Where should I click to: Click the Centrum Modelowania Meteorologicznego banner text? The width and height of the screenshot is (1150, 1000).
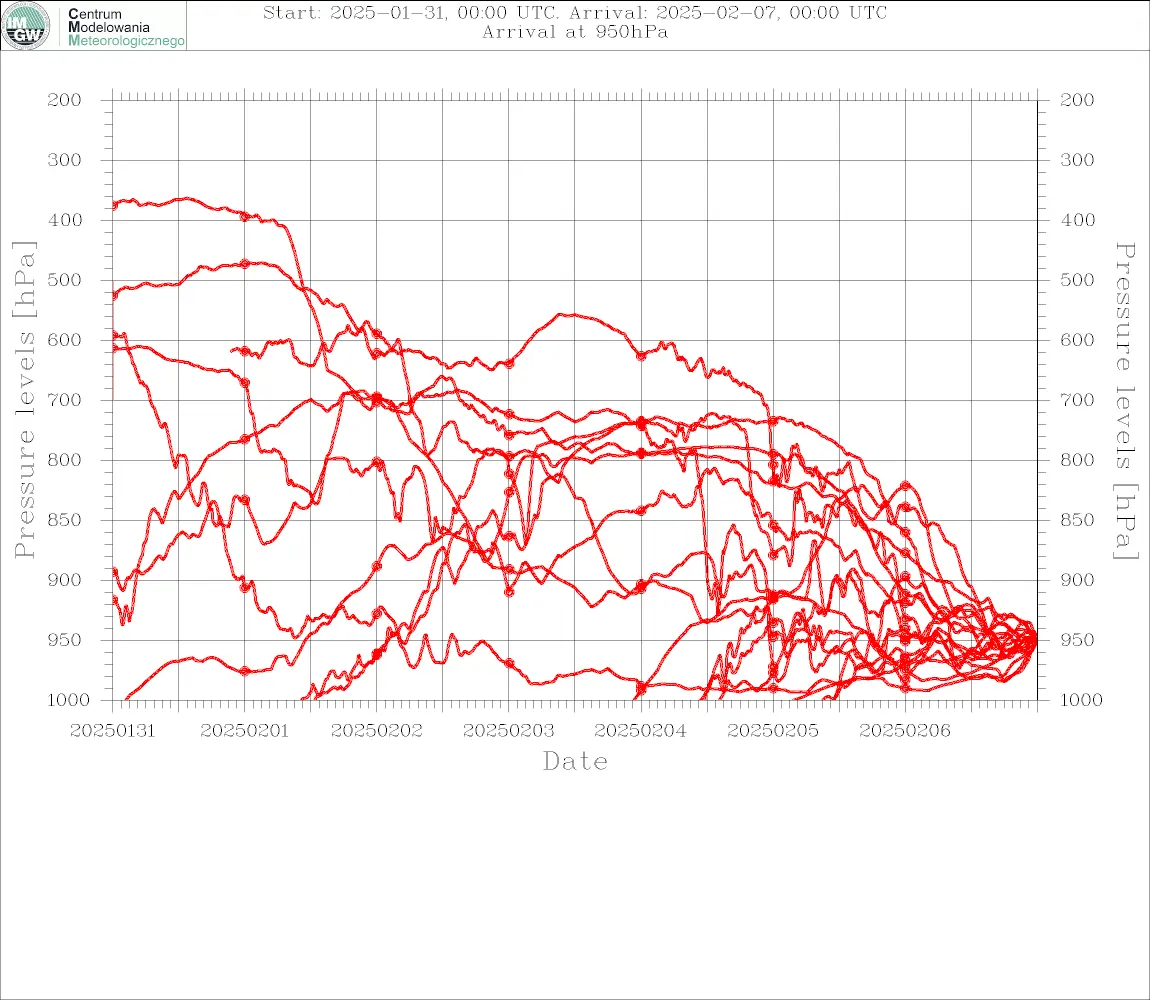tap(125, 27)
